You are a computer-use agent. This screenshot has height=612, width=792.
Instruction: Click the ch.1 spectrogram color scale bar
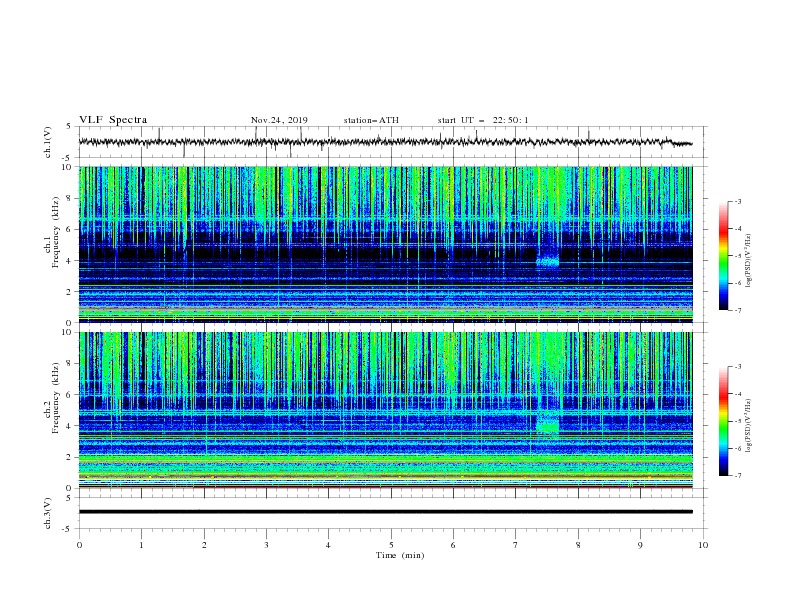click(723, 256)
